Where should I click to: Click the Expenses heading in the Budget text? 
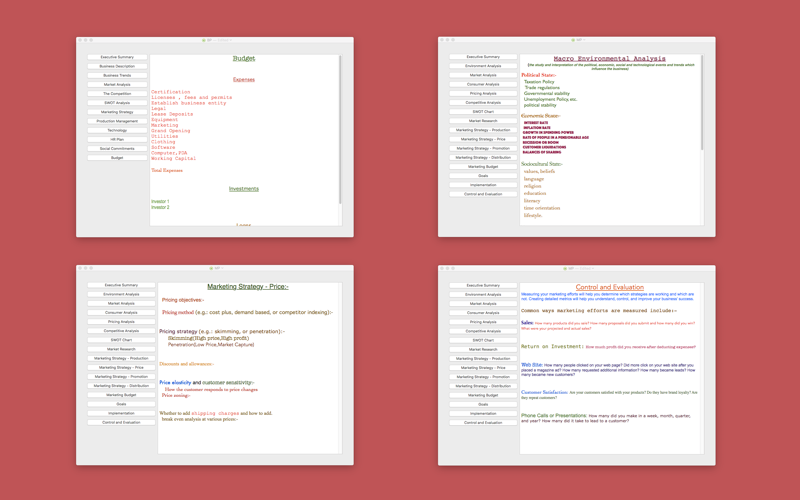pos(244,80)
